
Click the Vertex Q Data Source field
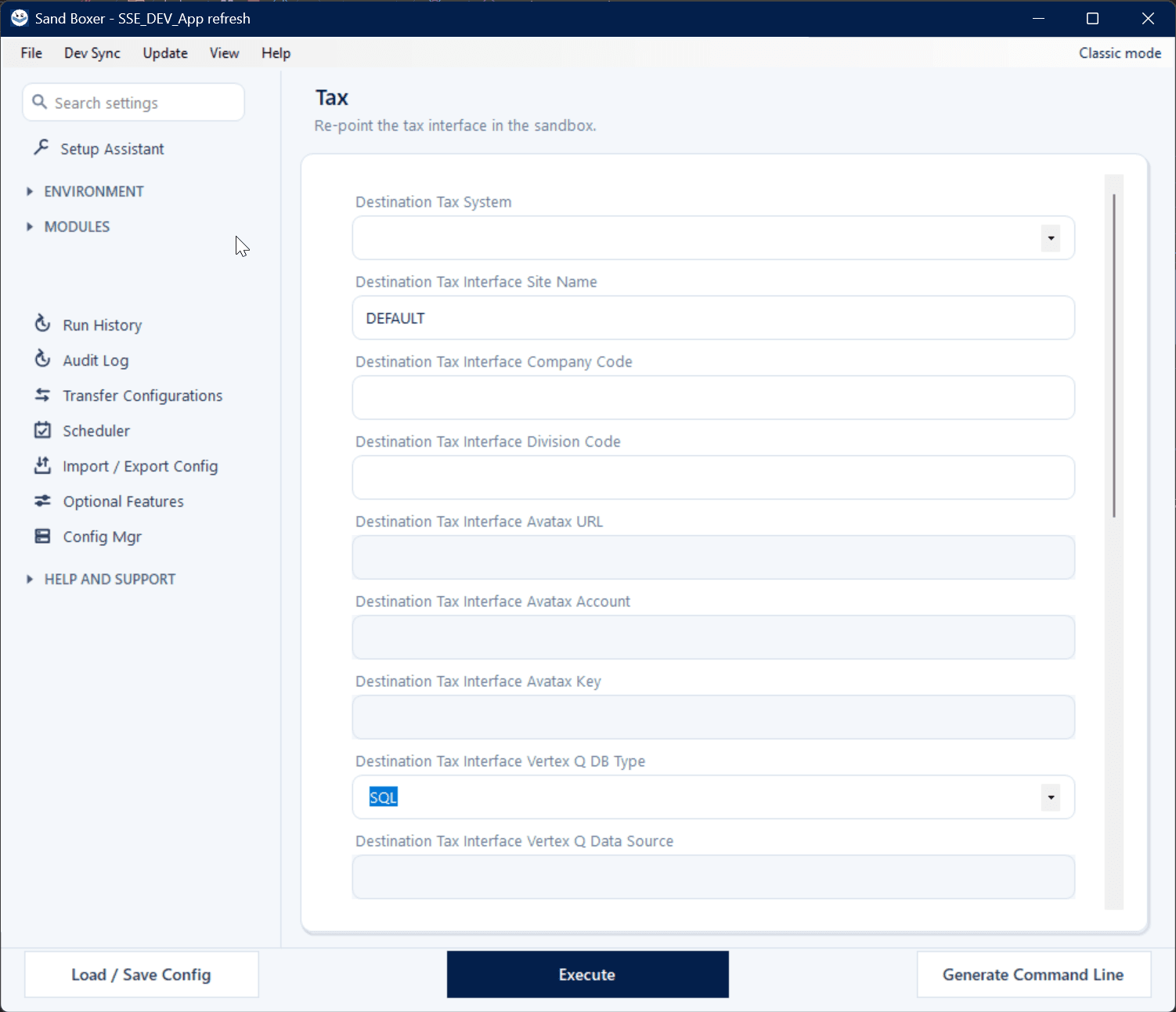pos(713,877)
